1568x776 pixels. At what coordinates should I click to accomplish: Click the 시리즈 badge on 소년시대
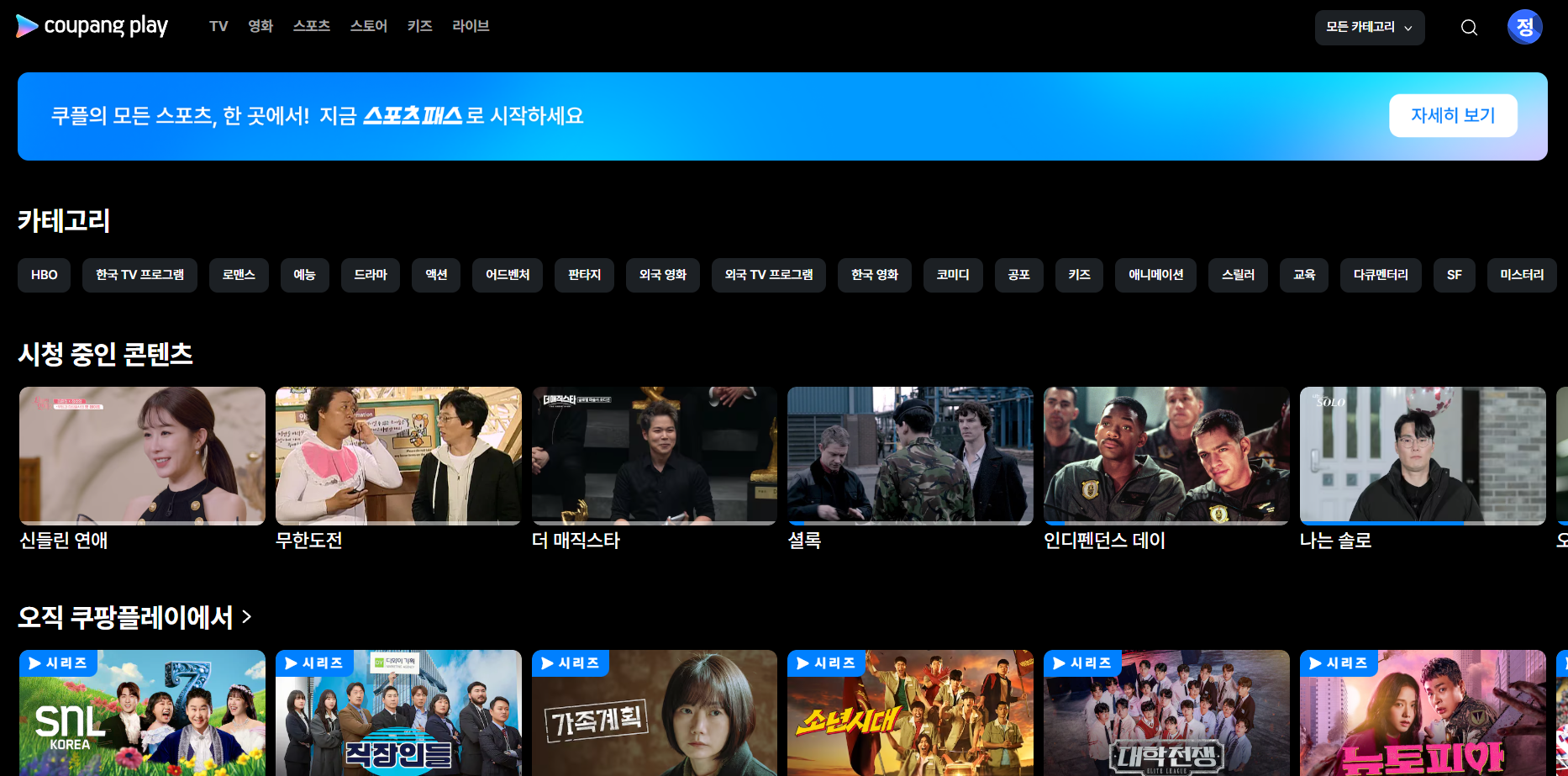point(826,663)
